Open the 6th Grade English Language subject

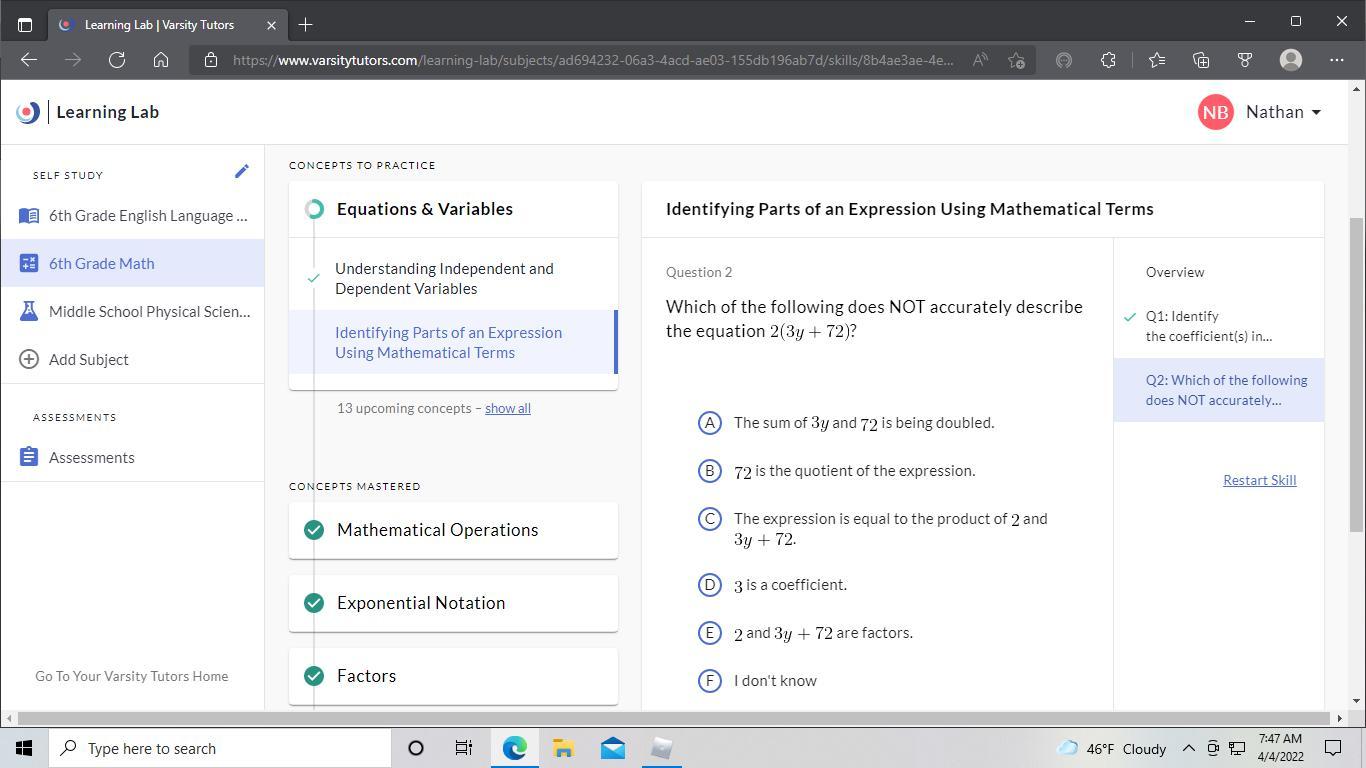click(147, 216)
